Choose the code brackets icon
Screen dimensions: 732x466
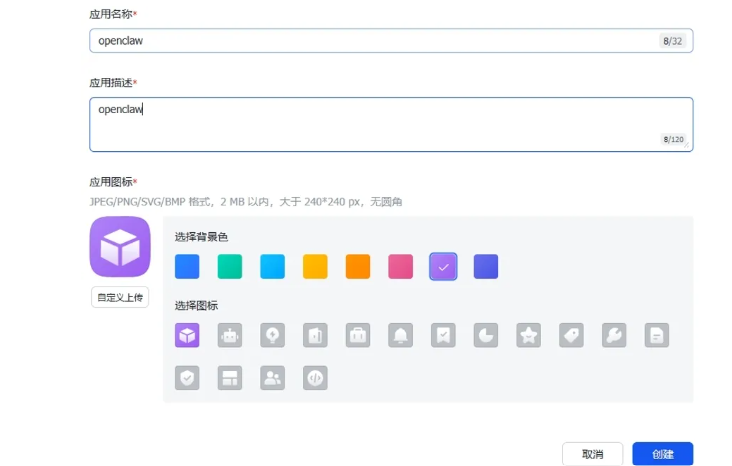coord(315,377)
